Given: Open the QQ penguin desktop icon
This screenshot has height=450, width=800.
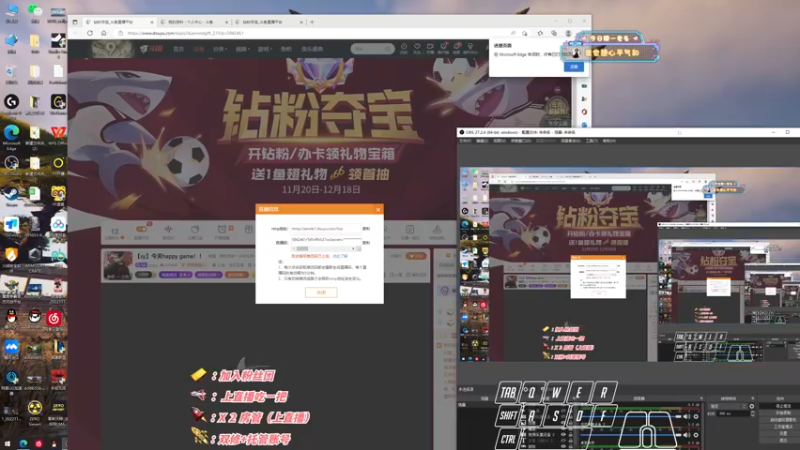Looking at the screenshot, I should pos(11,317).
